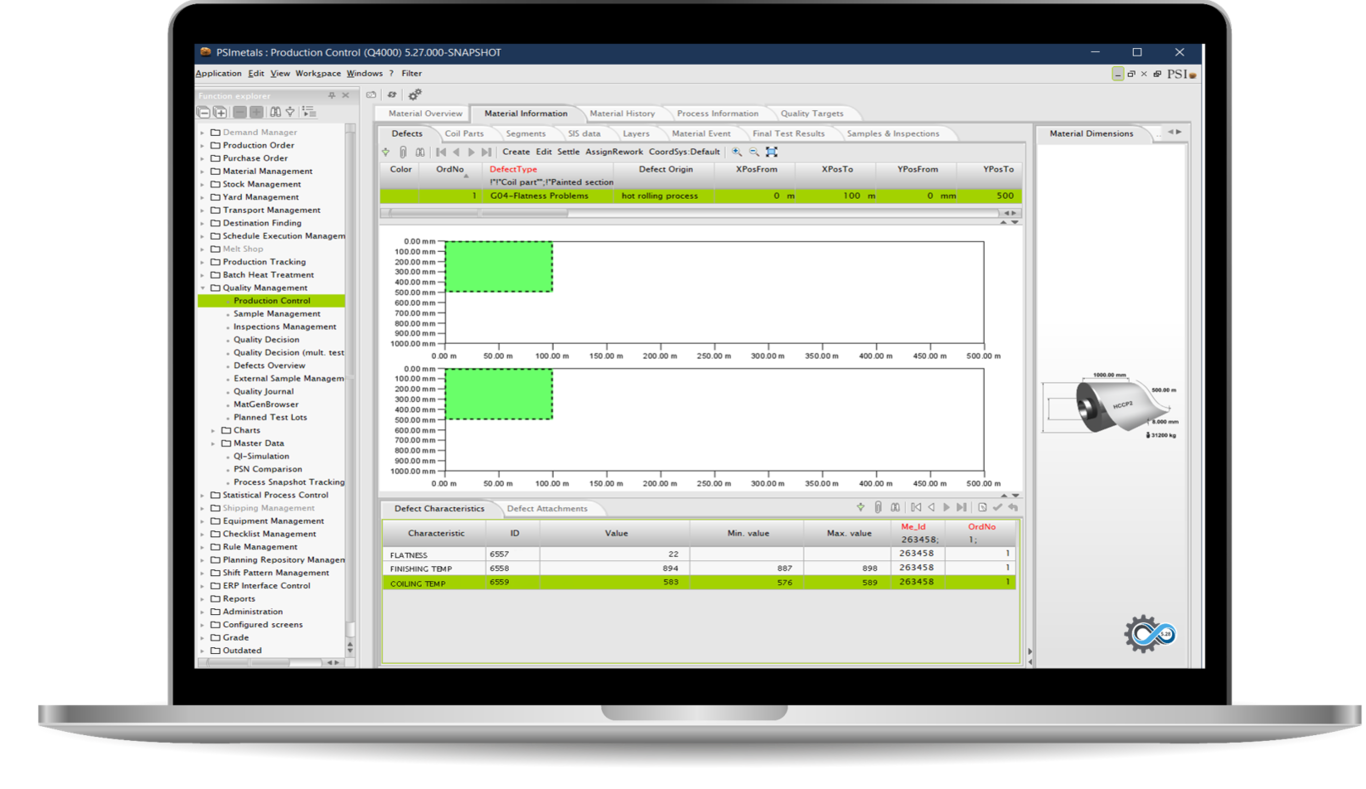
Task: Open the Filter menu
Action: 411,74
